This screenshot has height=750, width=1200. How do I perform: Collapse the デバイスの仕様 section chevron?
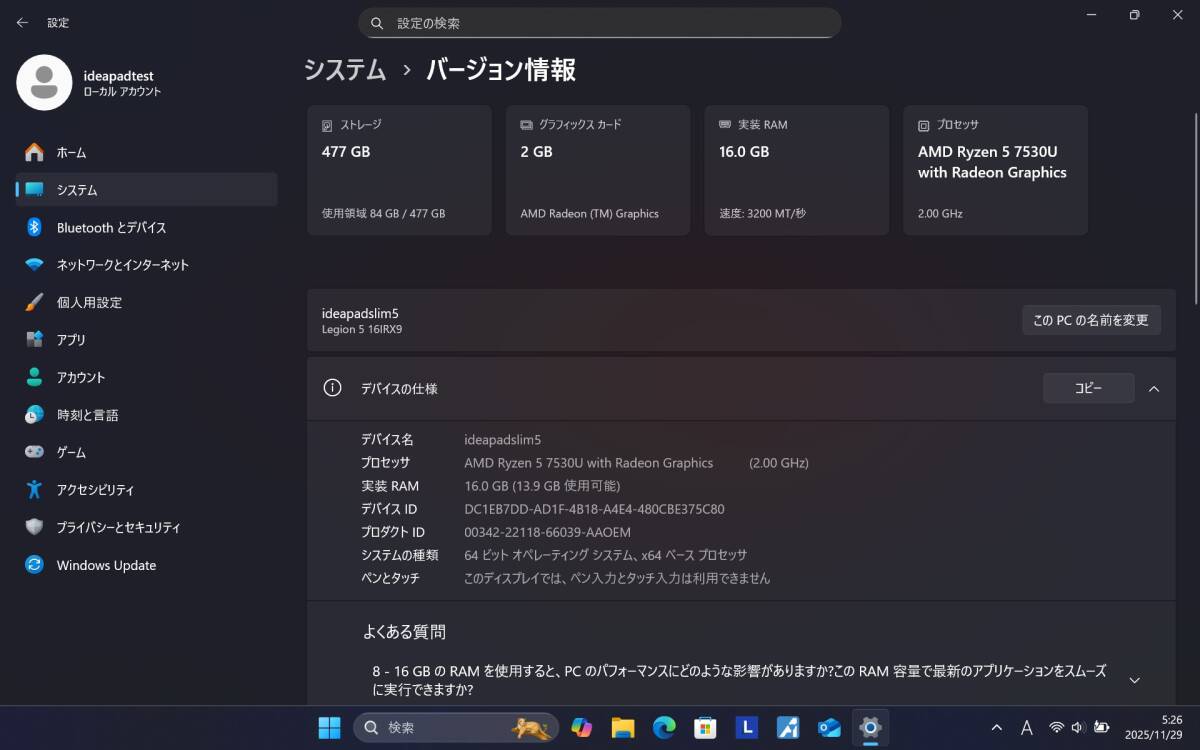(1154, 389)
